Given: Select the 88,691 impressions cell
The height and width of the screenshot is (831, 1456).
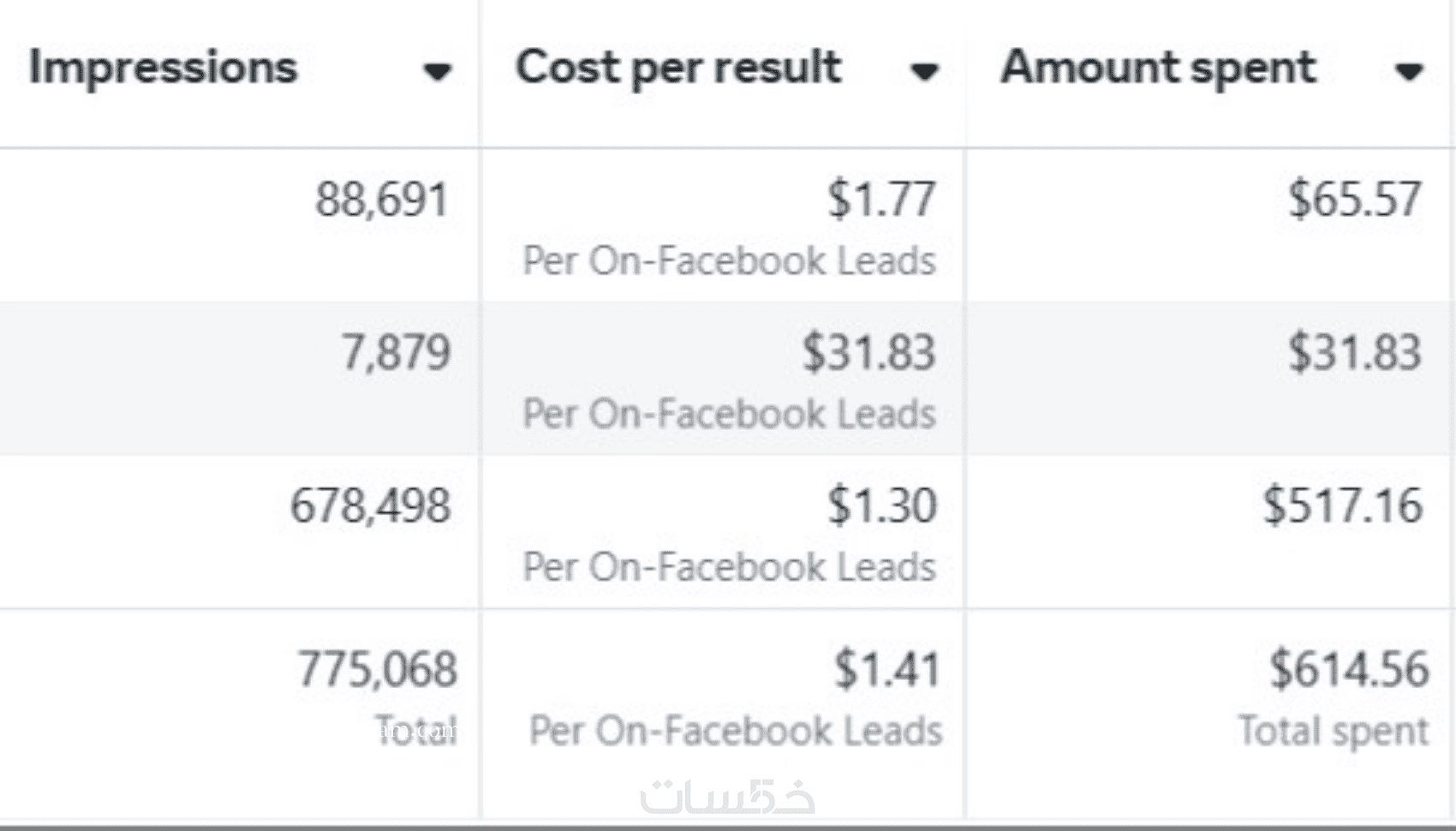Looking at the screenshot, I should click(x=382, y=200).
